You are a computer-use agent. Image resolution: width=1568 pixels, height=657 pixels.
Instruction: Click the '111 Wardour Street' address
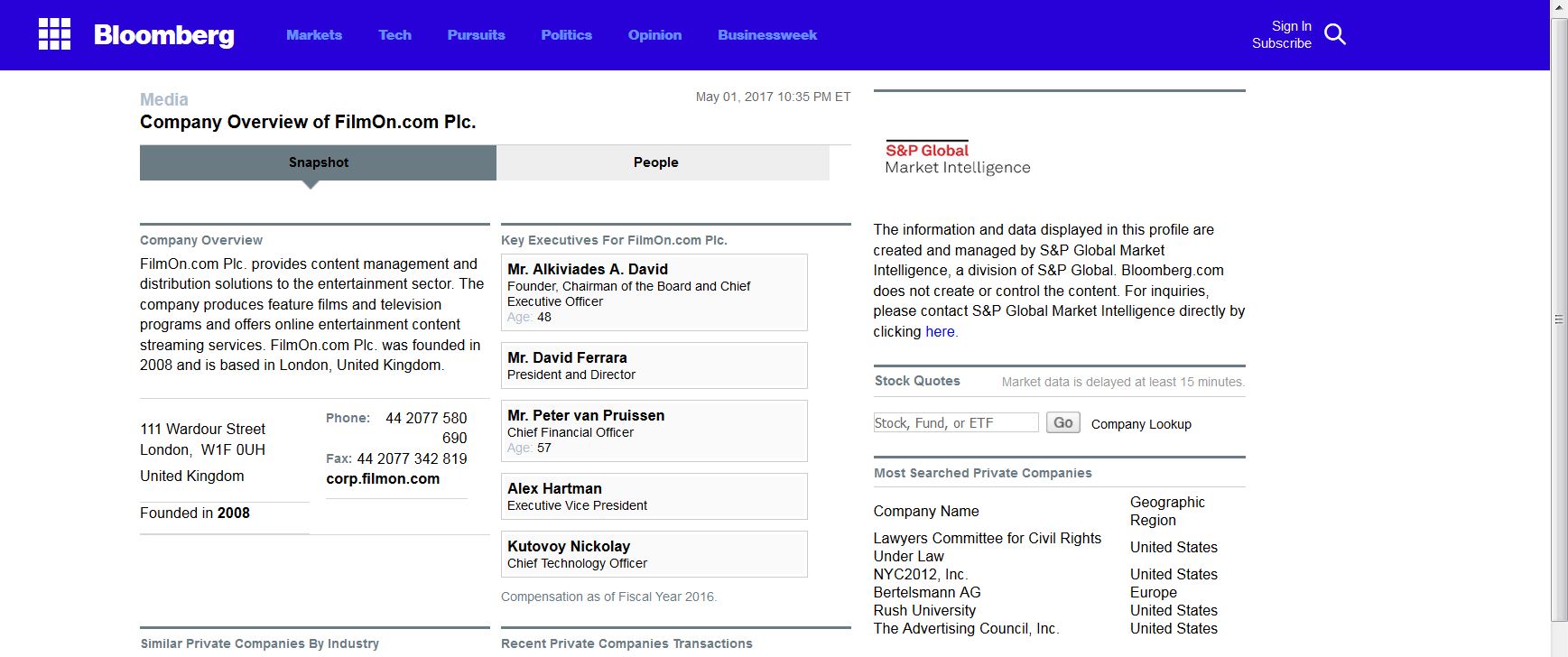[x=202, y=429]
